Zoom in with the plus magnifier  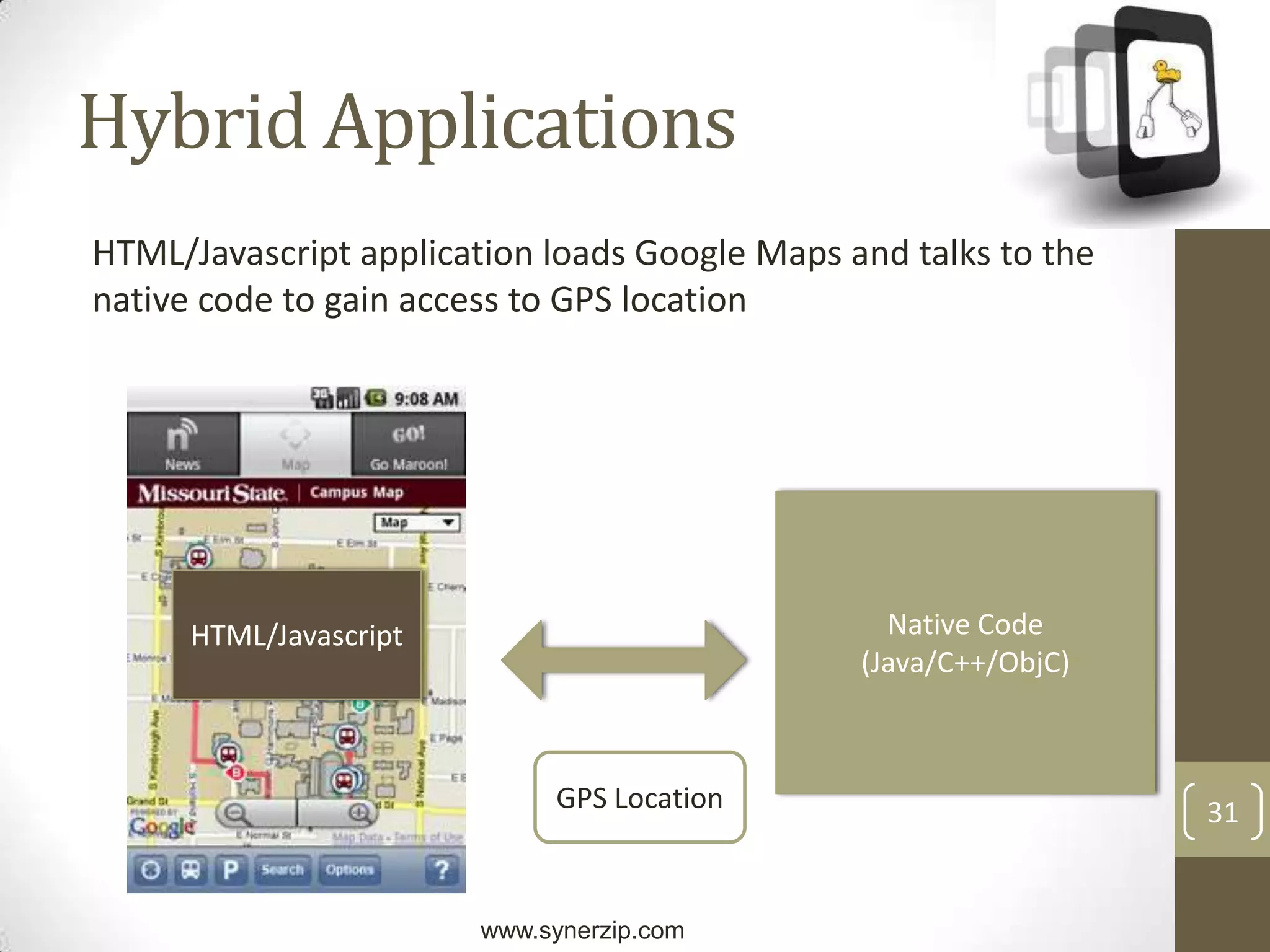pyautogui.click(x=358, y=813)
